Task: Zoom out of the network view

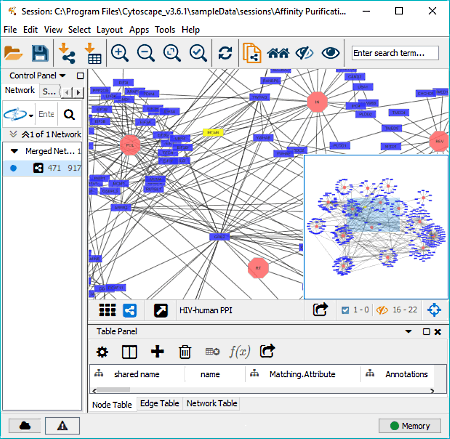Action: (x=146, y=53)
